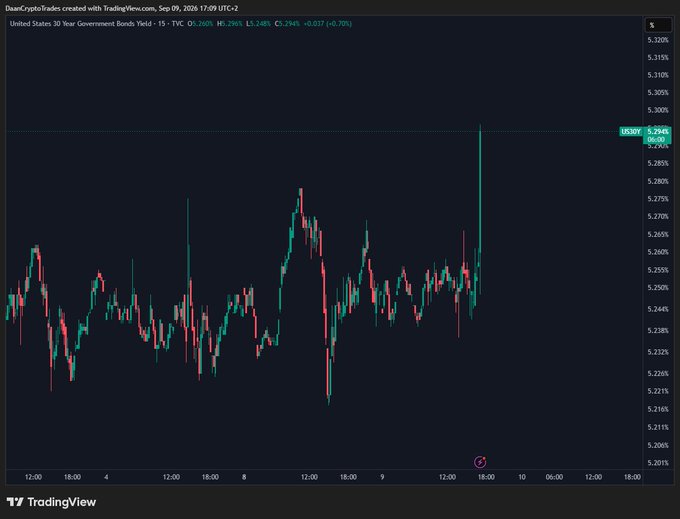Click the 06:00 time axis label
Image resolution: width=680 pixels, height=519 pixels.
point(554,477)
